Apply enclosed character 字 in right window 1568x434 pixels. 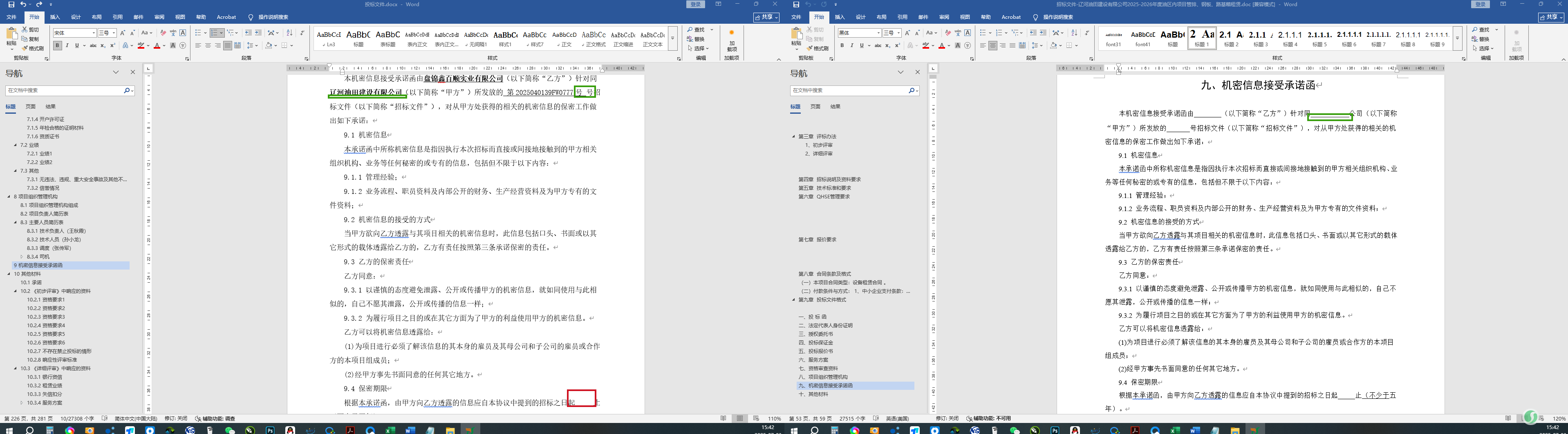pyautogui.click(x=967, y=45)
